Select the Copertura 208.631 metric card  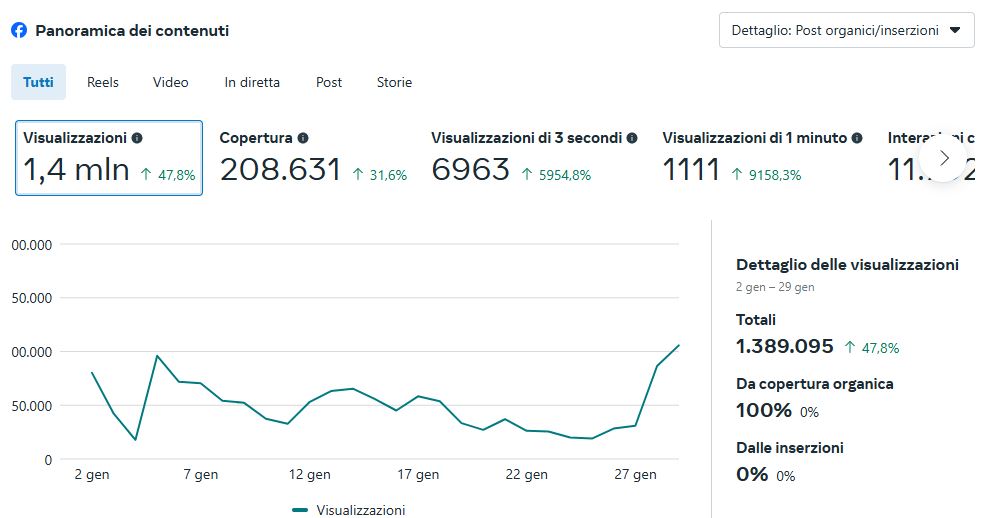point(312,158)
